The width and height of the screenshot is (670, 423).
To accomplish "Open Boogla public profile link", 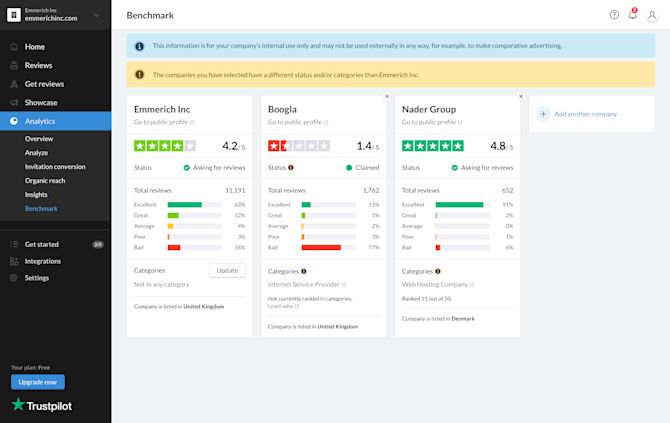I will (x=298, y=122).
